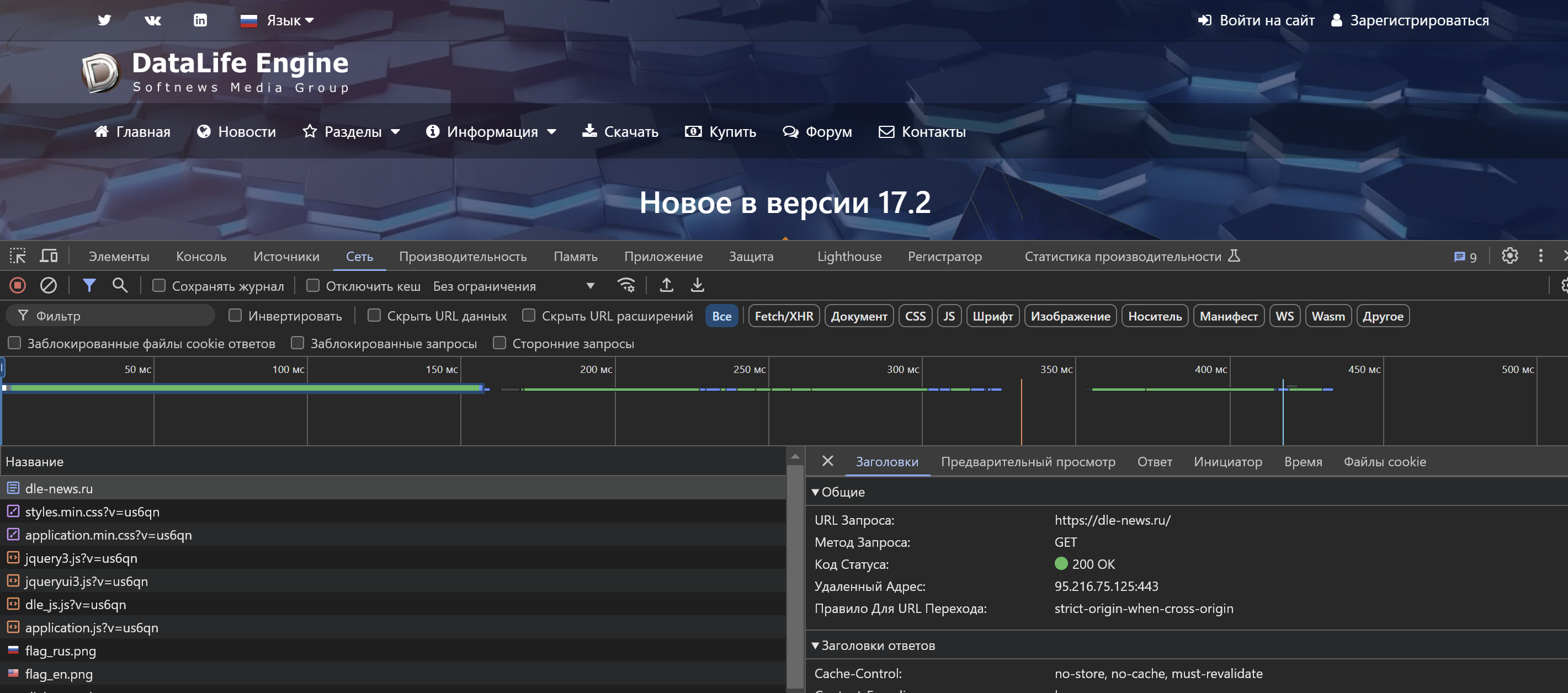Filter requests by Изображение type
This screenshot has width=1568, height=693.
click(x=1070, y=316)
